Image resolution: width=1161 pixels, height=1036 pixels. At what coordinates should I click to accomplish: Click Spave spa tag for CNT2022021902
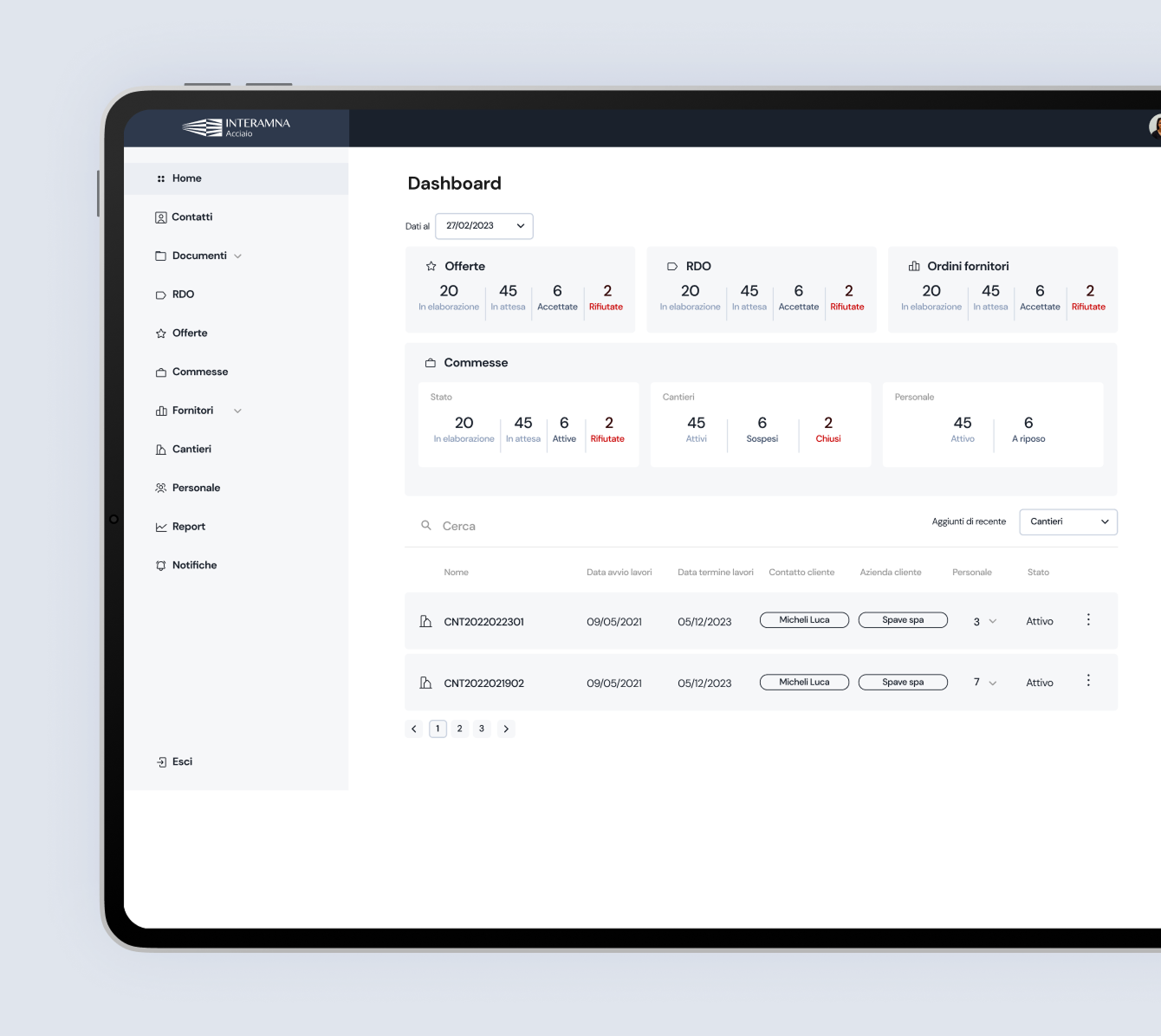point(903,683)
